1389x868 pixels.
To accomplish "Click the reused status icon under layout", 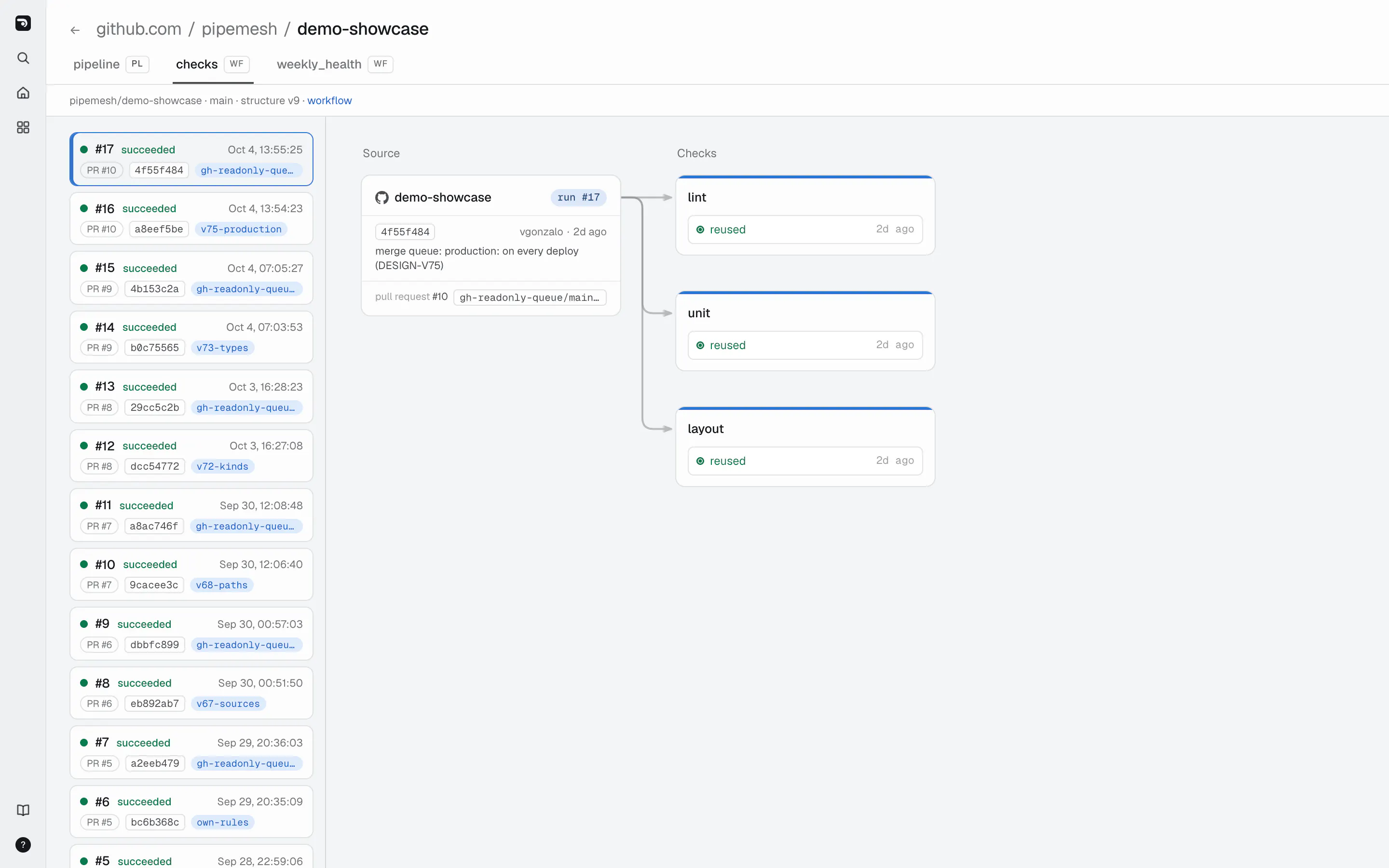I will point(700,461).
